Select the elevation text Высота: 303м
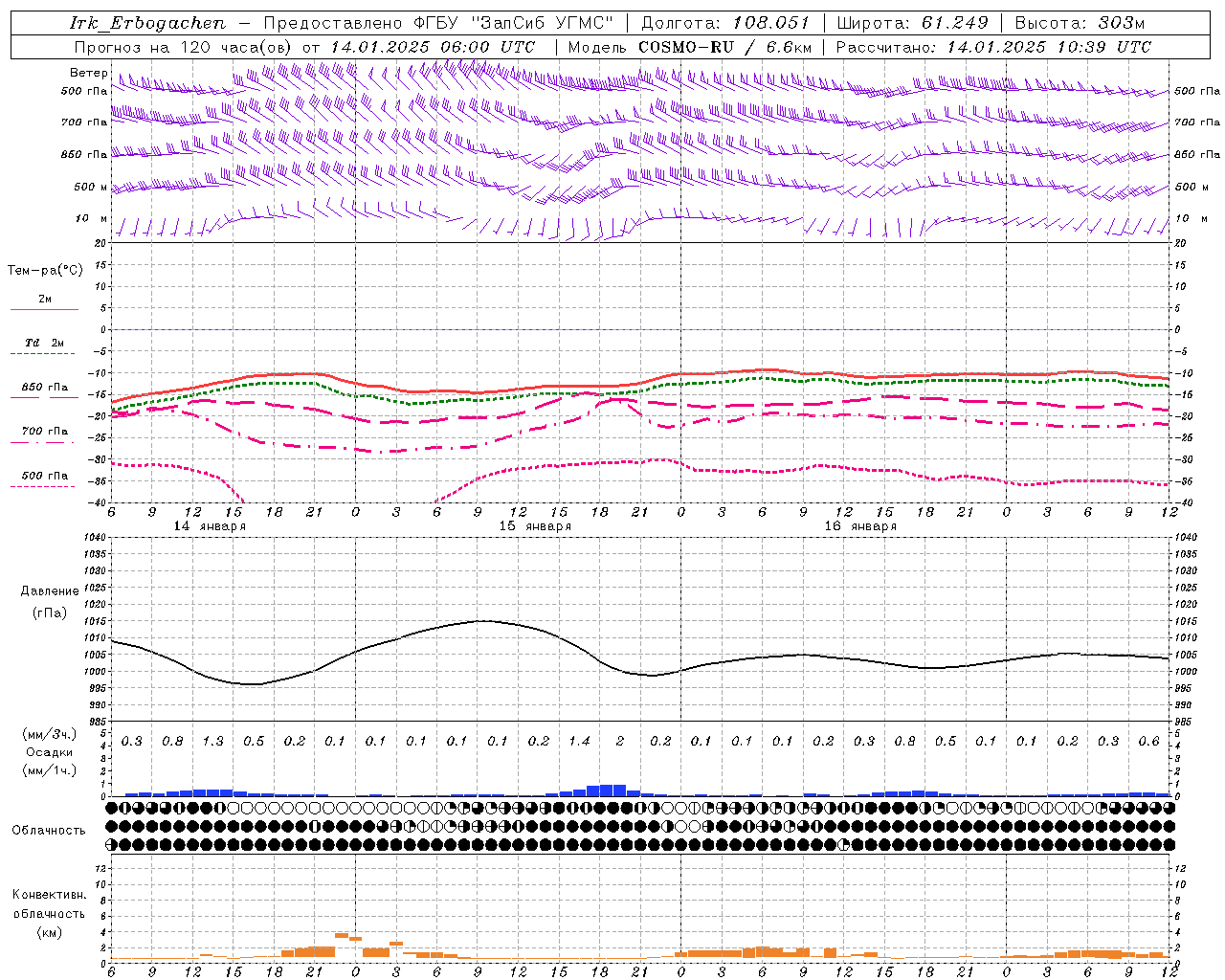This screenshot has height=980, width=1225. [x=1080, y=23]
